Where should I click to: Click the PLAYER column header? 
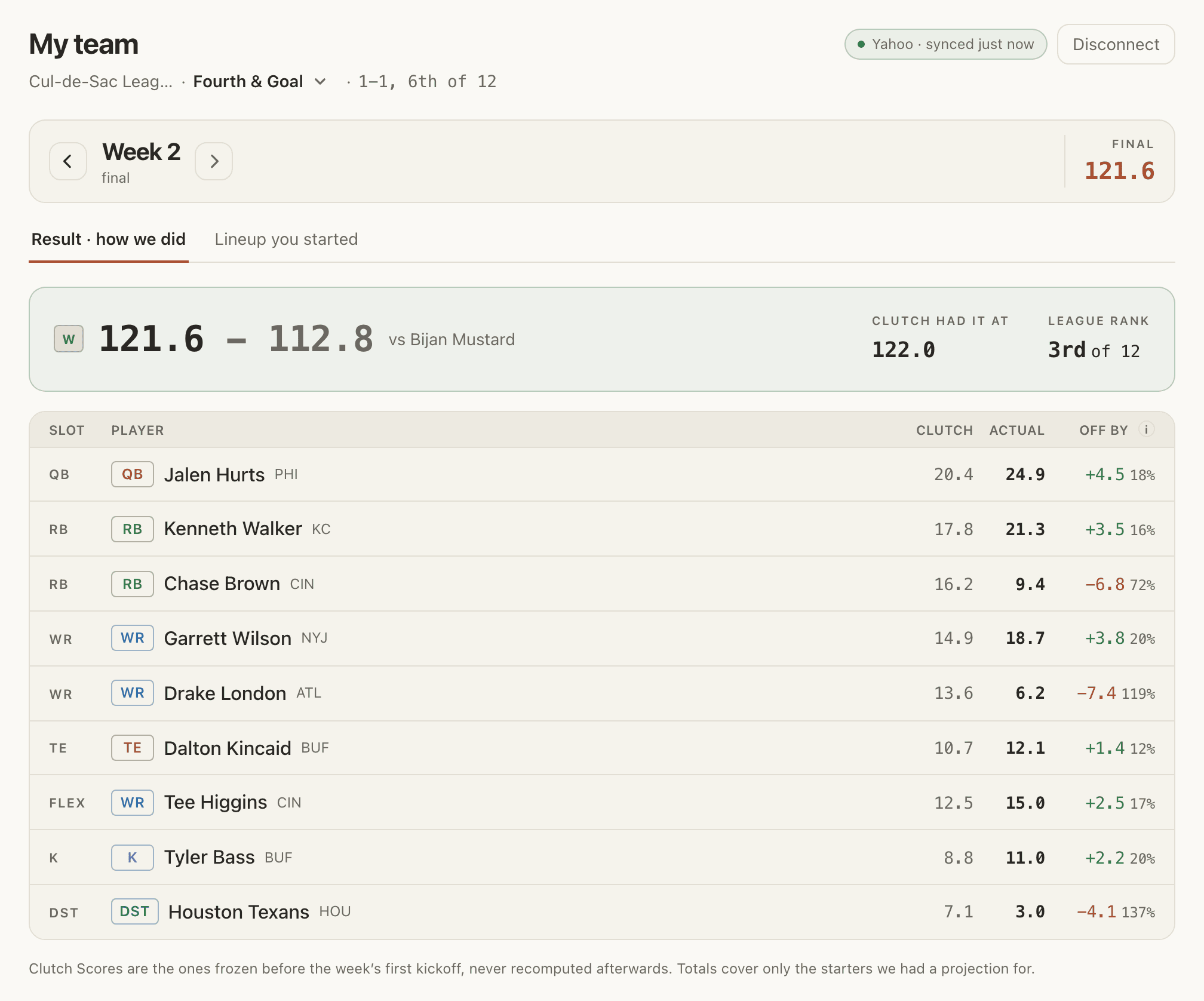(137, 430)
